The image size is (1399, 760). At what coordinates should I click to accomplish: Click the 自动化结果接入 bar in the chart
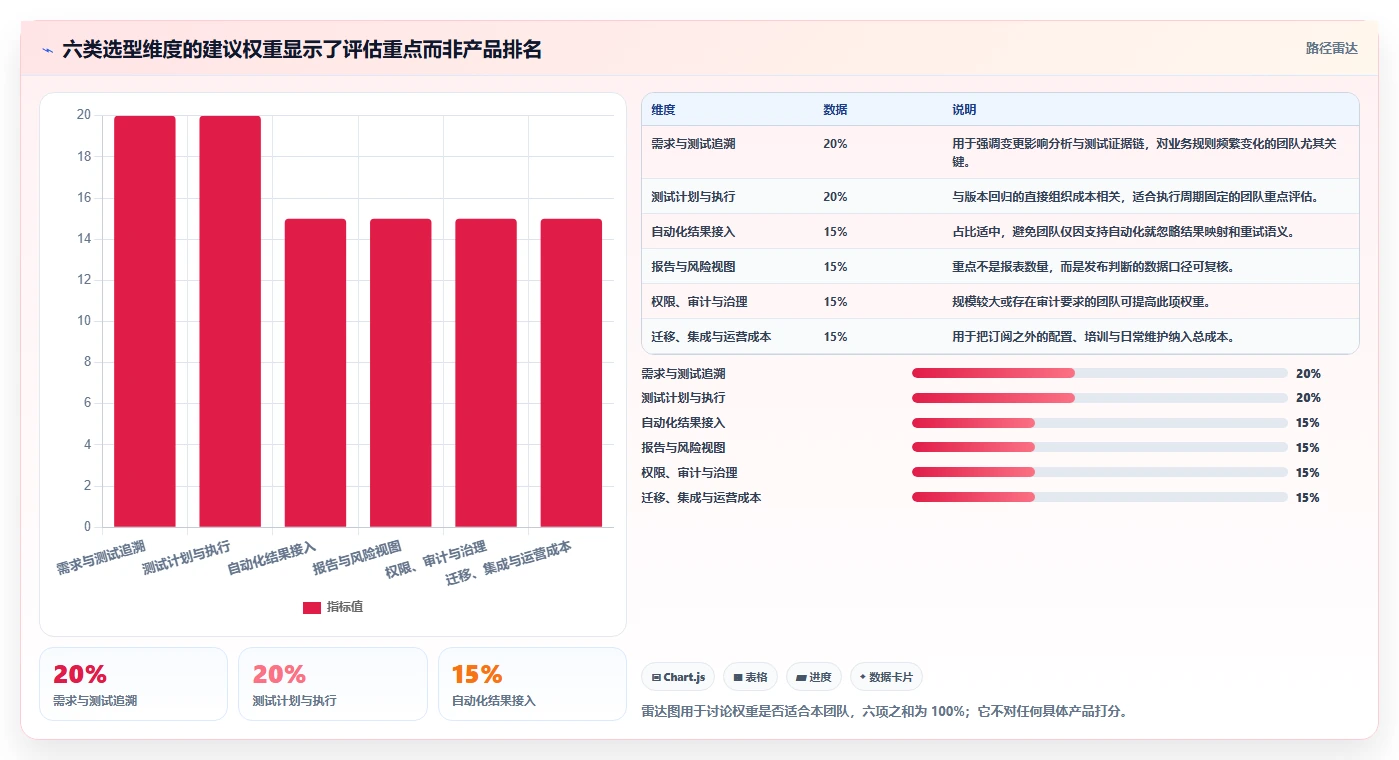315,373
